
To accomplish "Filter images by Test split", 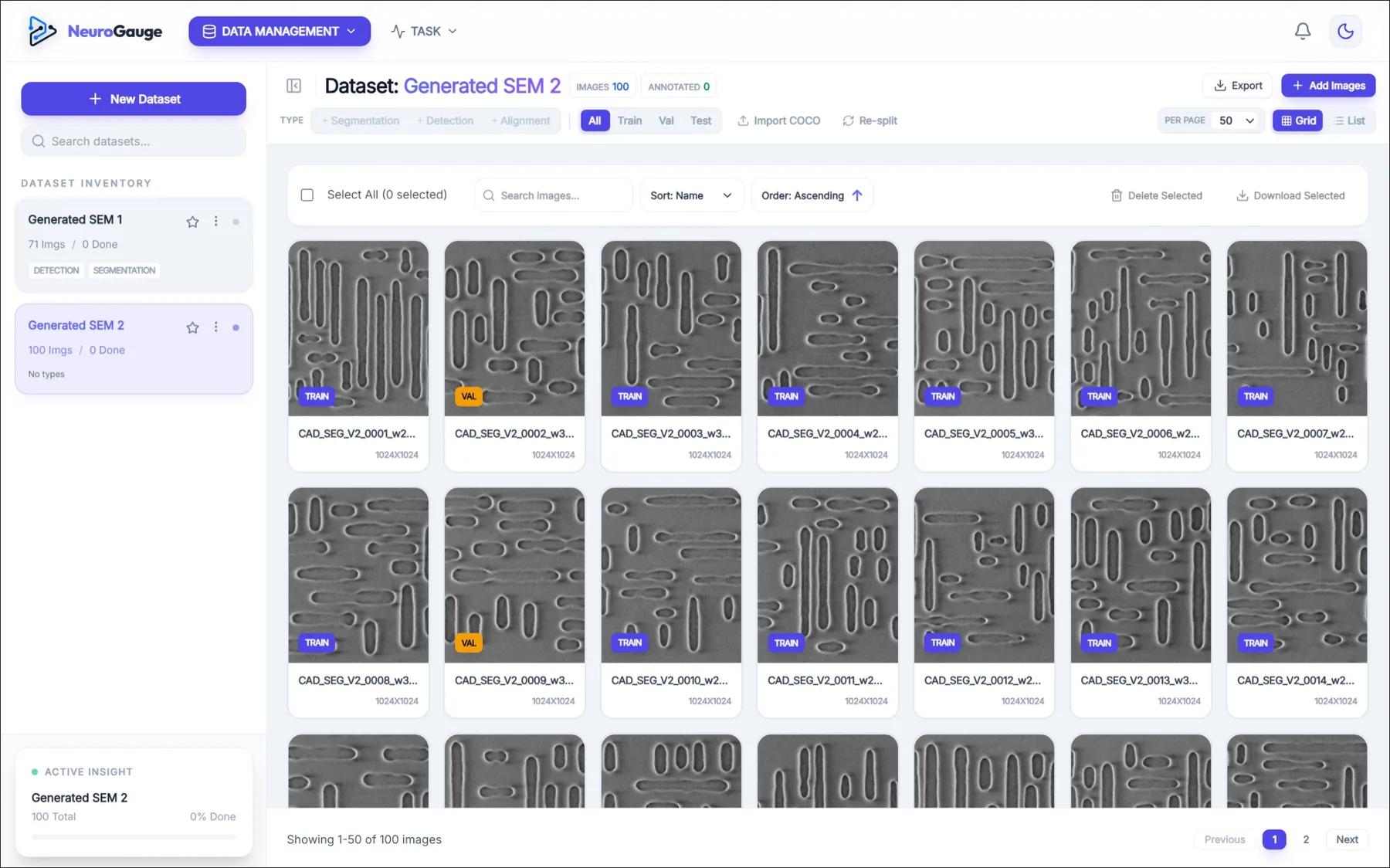I will tap(700, 121).
